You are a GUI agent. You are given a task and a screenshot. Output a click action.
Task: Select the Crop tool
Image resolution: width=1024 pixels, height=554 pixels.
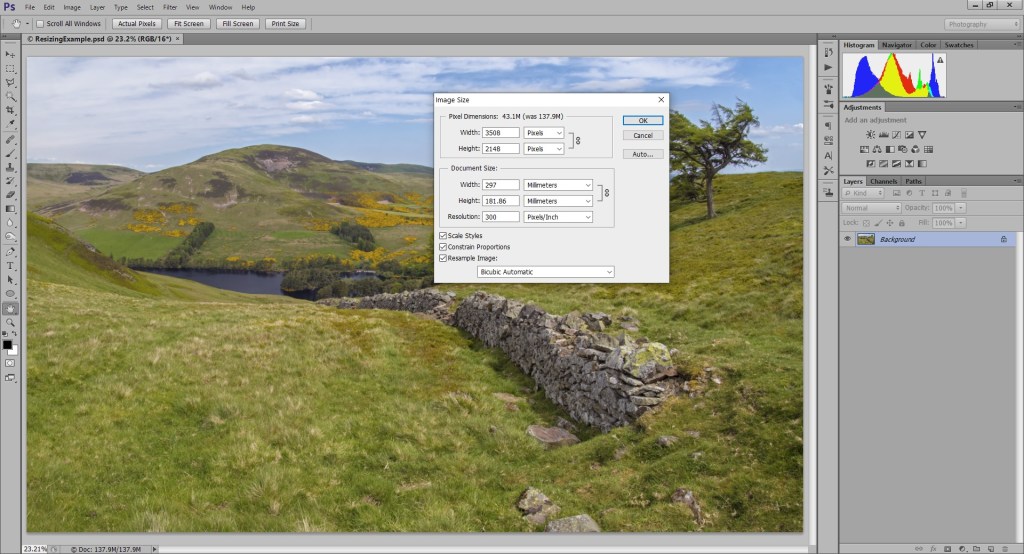pos(10,110)
